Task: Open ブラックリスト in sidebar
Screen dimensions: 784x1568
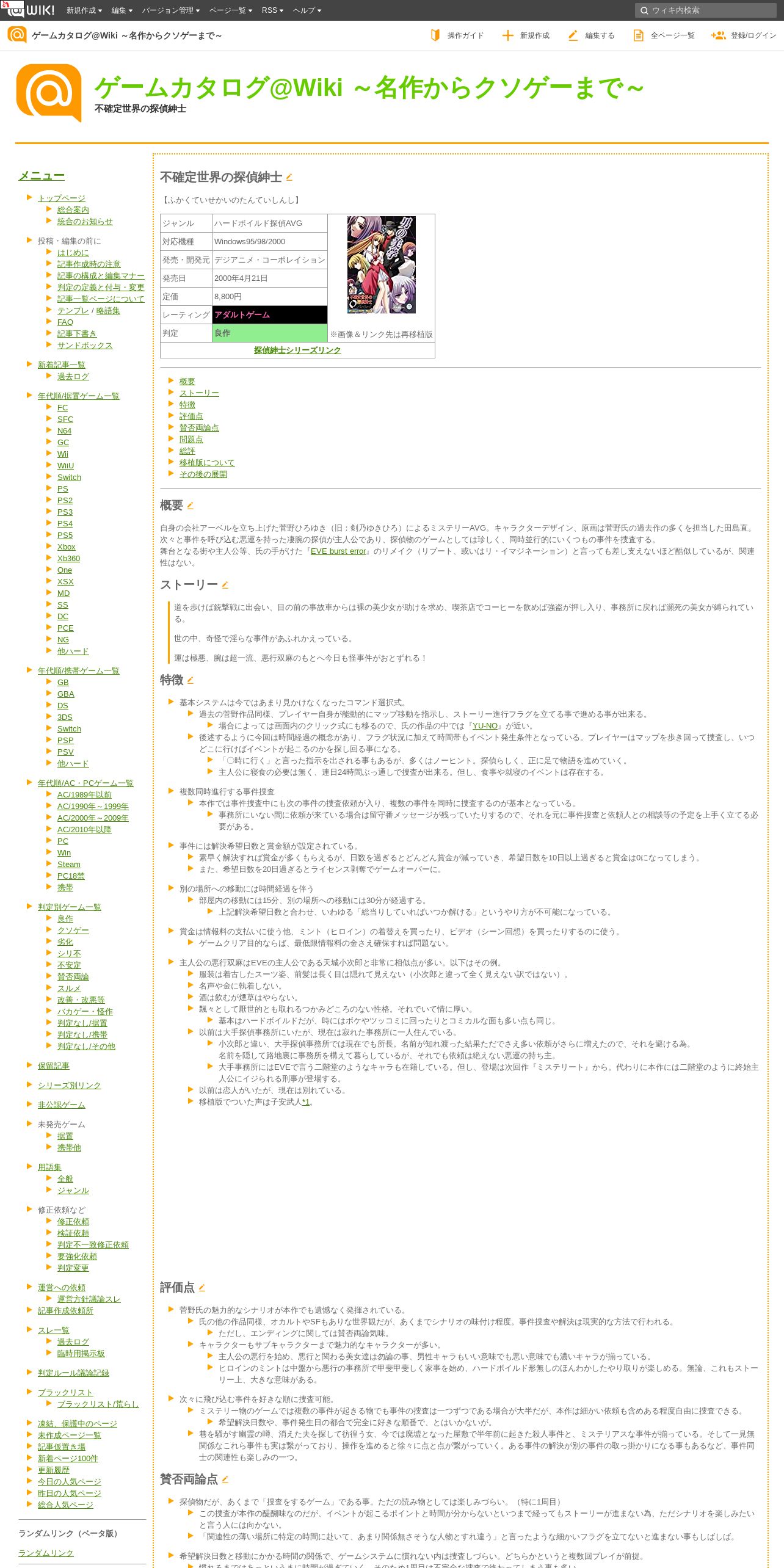Action: pos(65,1393)
